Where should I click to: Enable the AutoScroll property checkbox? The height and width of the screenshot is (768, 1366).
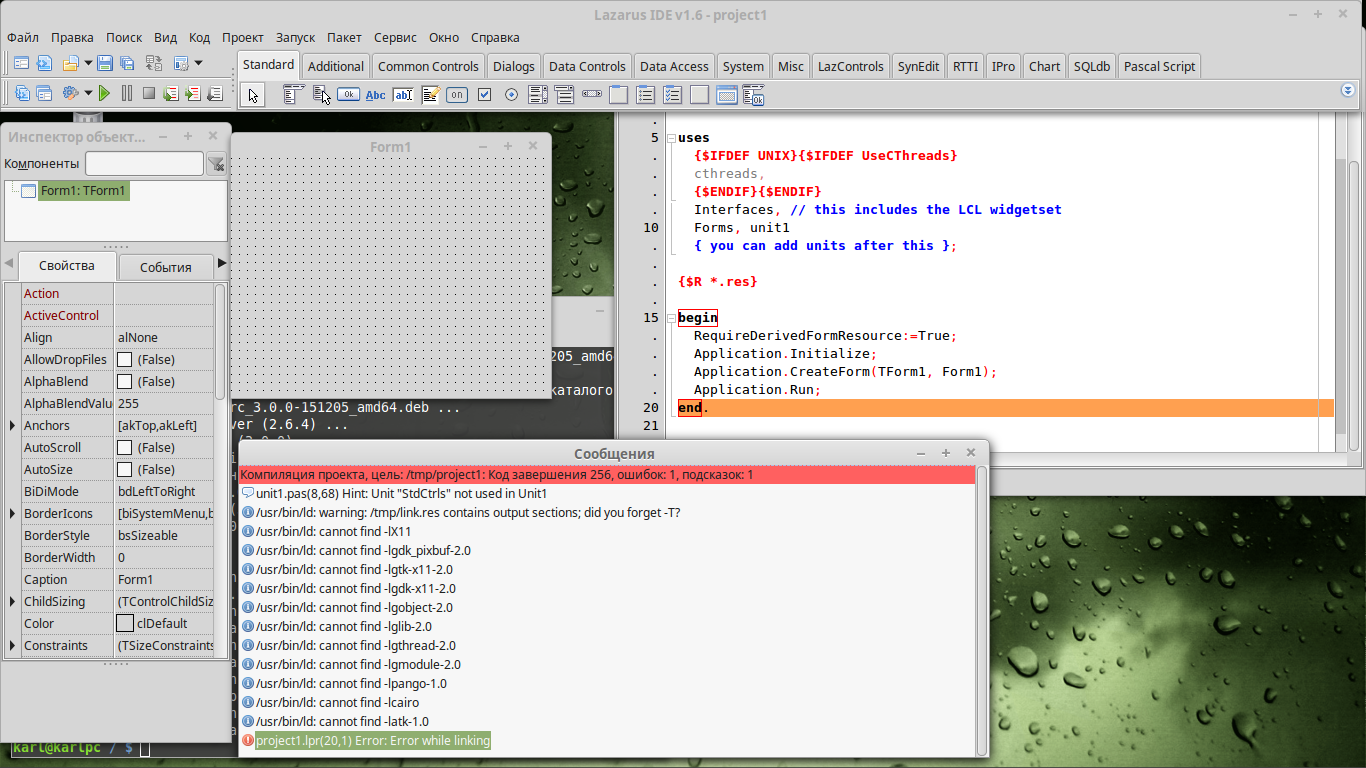125,448
